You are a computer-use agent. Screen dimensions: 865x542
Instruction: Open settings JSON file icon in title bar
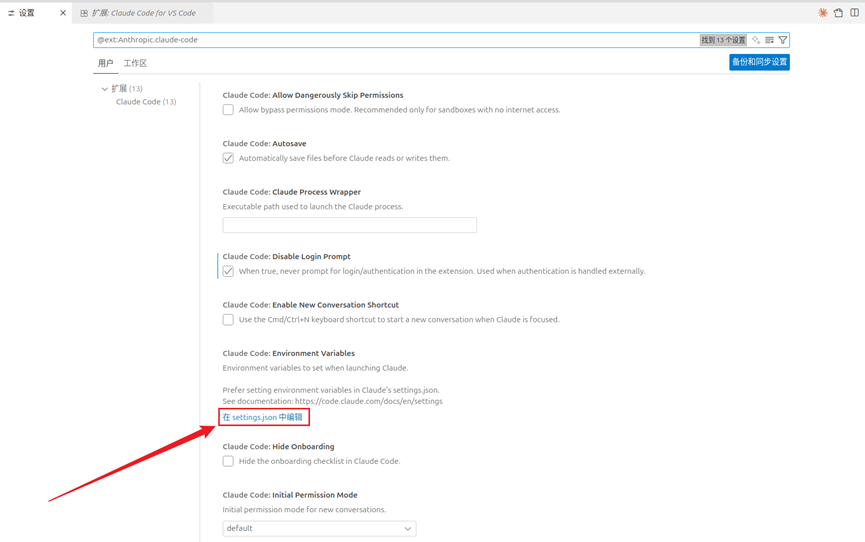[839, 13]
